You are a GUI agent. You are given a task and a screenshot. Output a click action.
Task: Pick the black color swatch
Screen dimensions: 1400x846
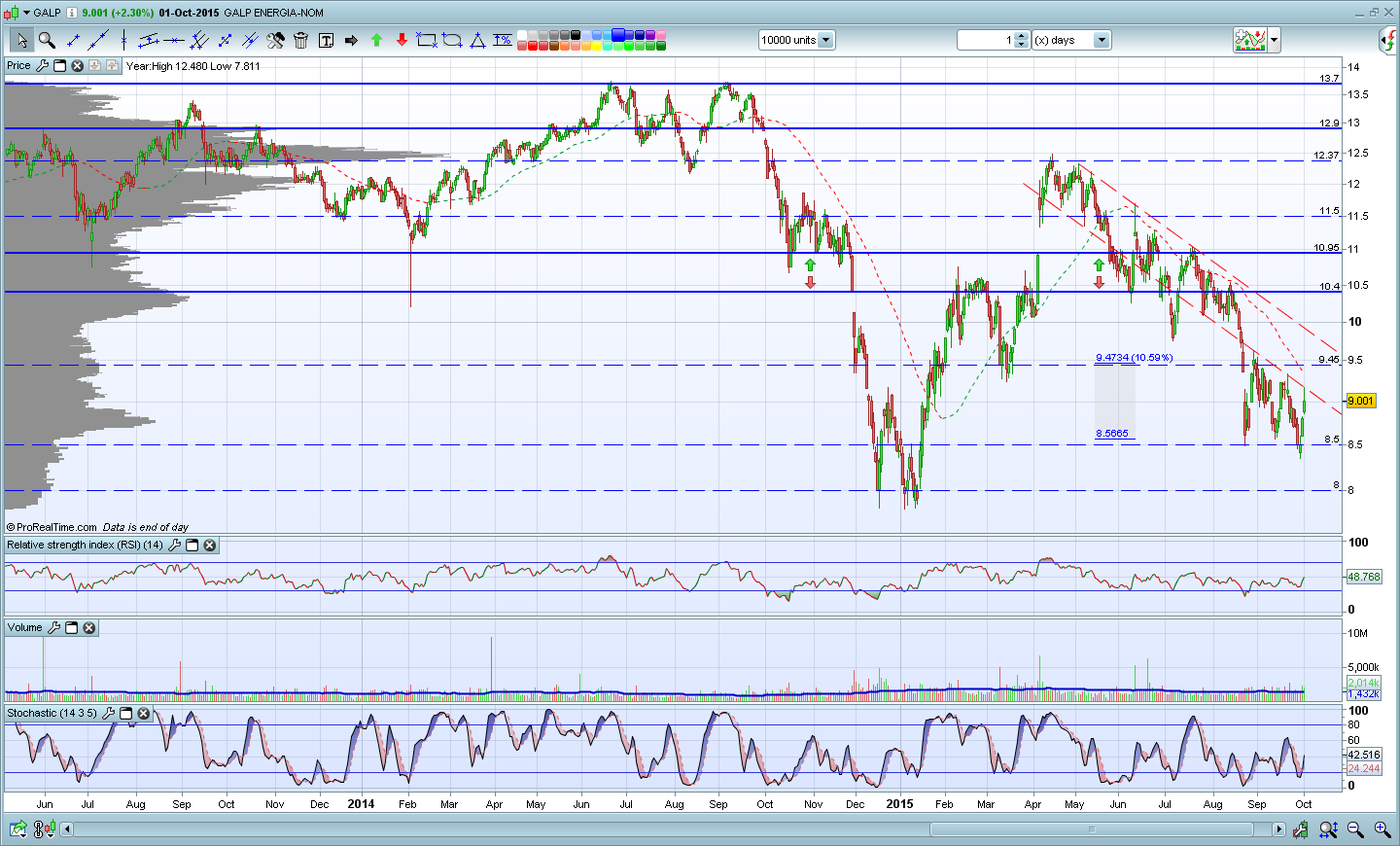pyautogui.click(x=576, y=35)
